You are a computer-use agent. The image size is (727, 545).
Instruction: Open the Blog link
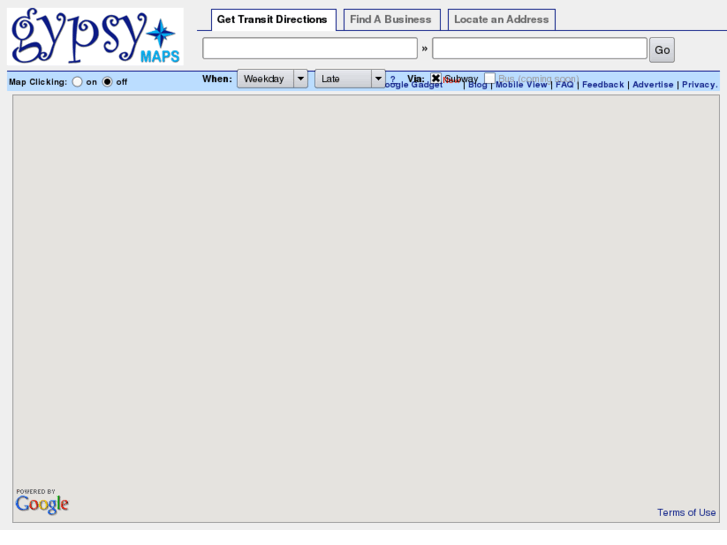point(478,85)
